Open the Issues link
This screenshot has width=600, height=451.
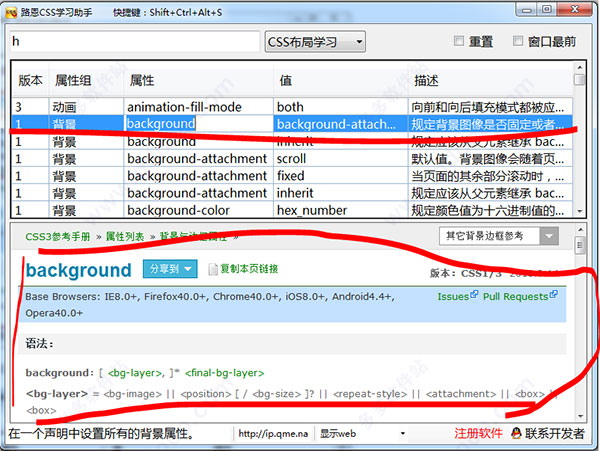pos(453,296)
